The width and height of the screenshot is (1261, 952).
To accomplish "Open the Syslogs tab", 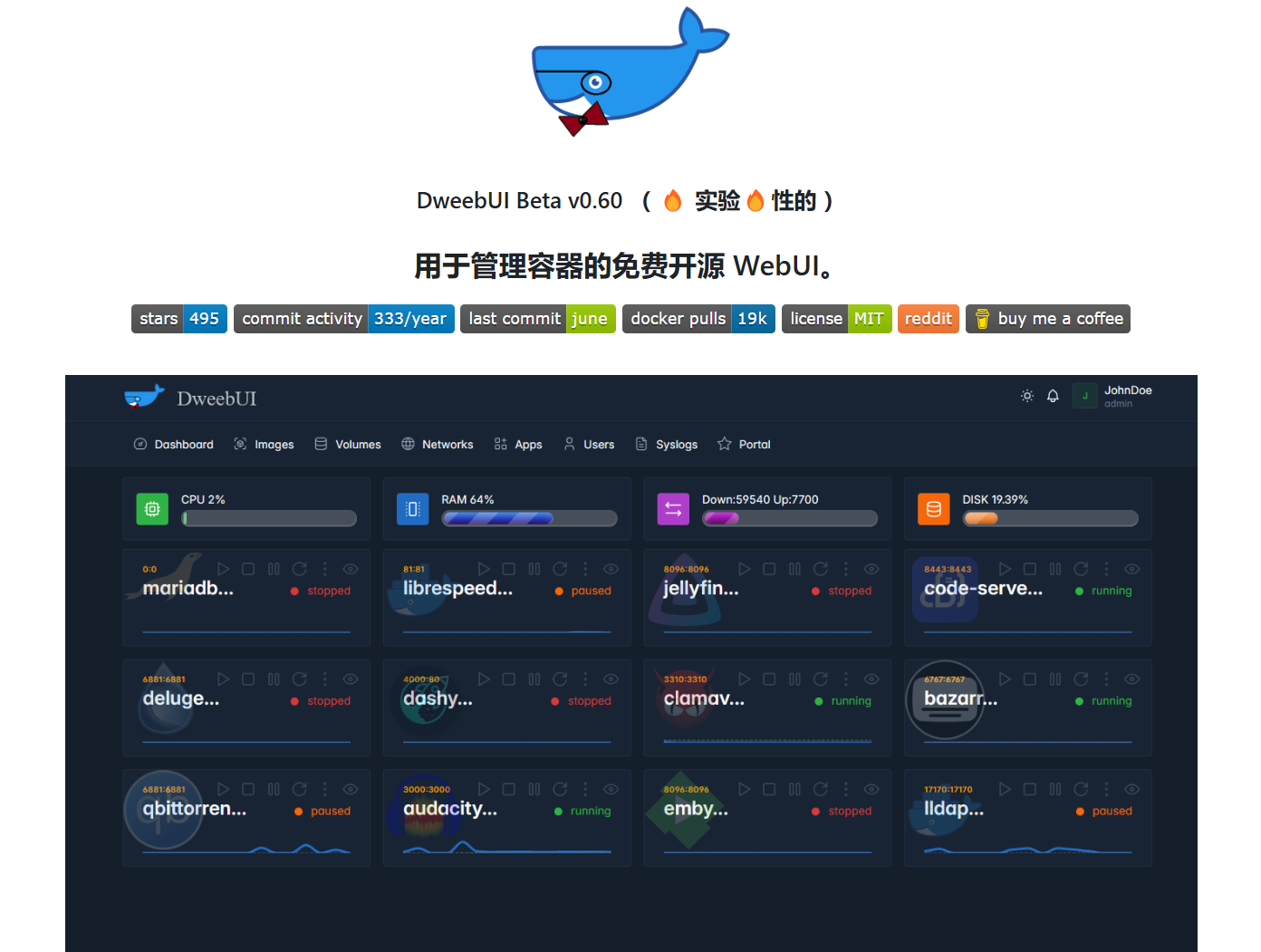I will click(667, 444).
